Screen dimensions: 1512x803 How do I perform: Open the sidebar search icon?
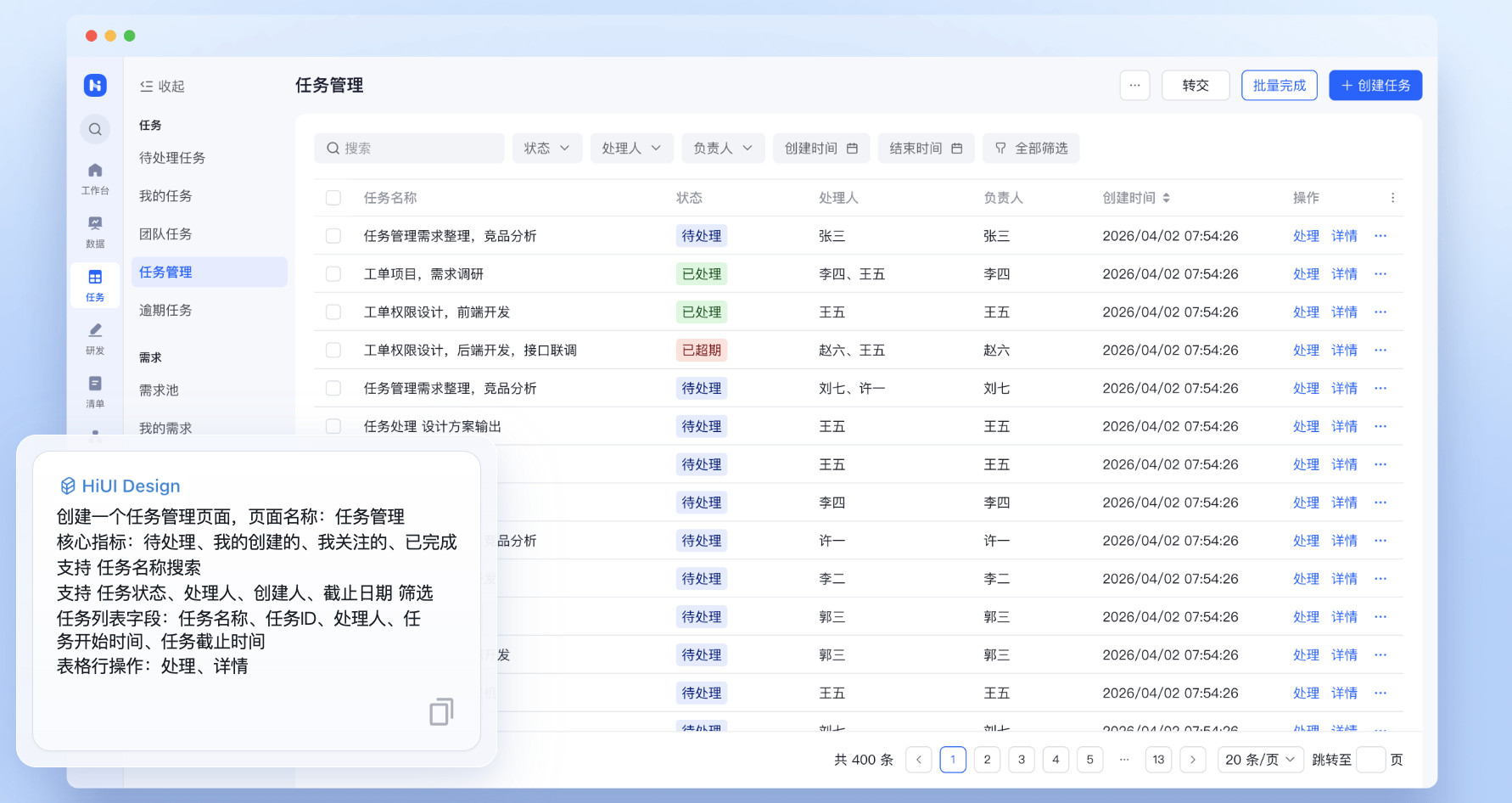pos(95,129)
